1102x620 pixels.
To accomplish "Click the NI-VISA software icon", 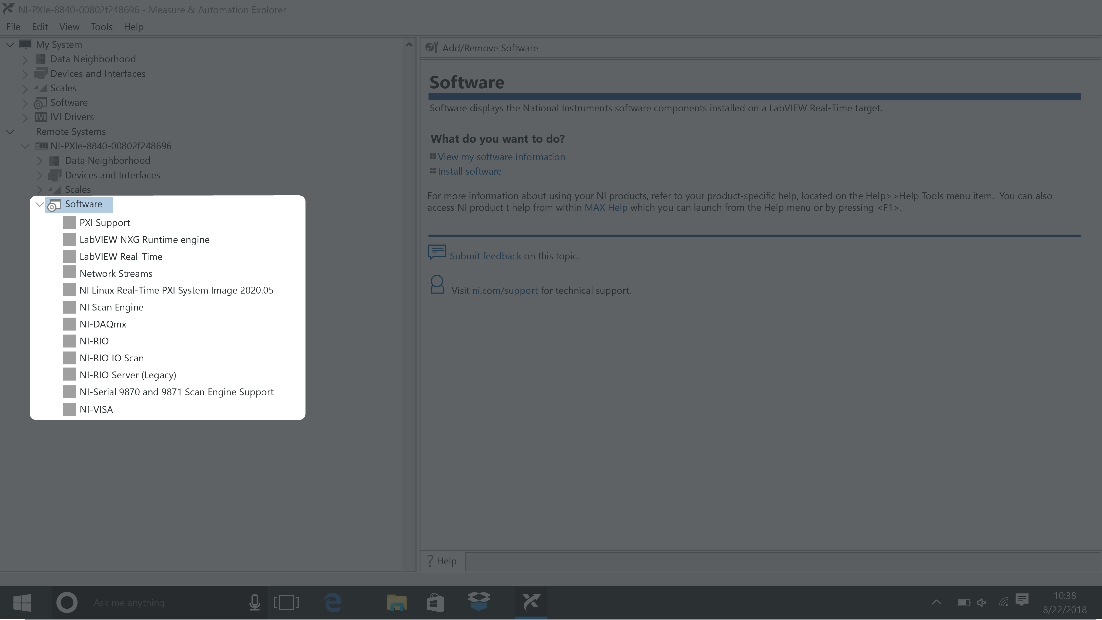I will (69, 409).
